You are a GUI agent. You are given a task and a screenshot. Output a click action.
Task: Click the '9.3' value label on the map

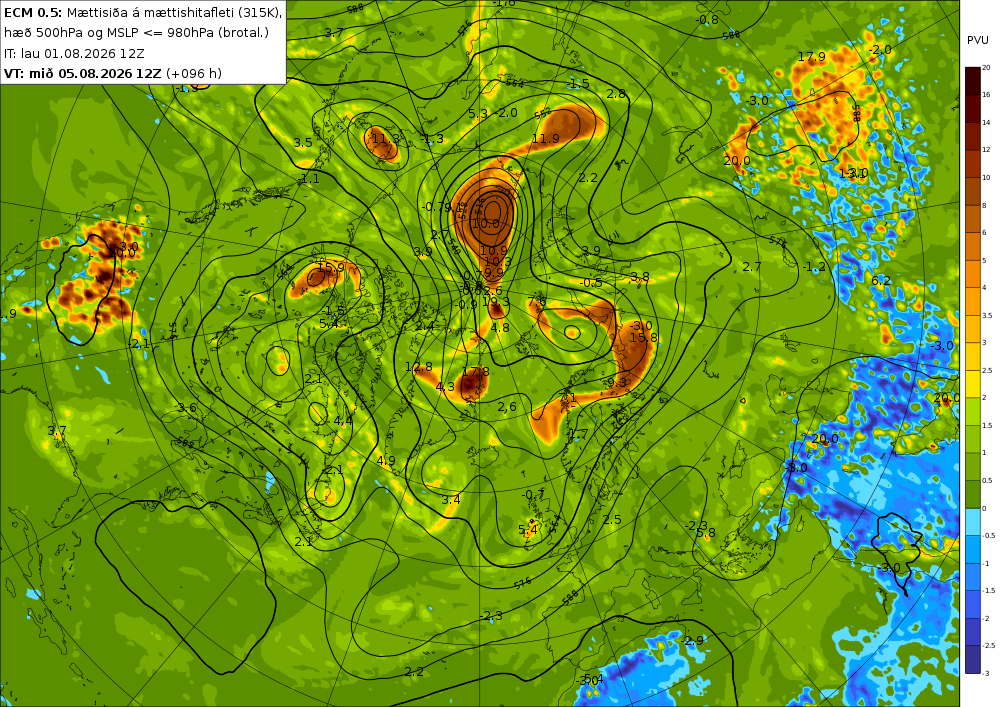(x=617, y=382)
